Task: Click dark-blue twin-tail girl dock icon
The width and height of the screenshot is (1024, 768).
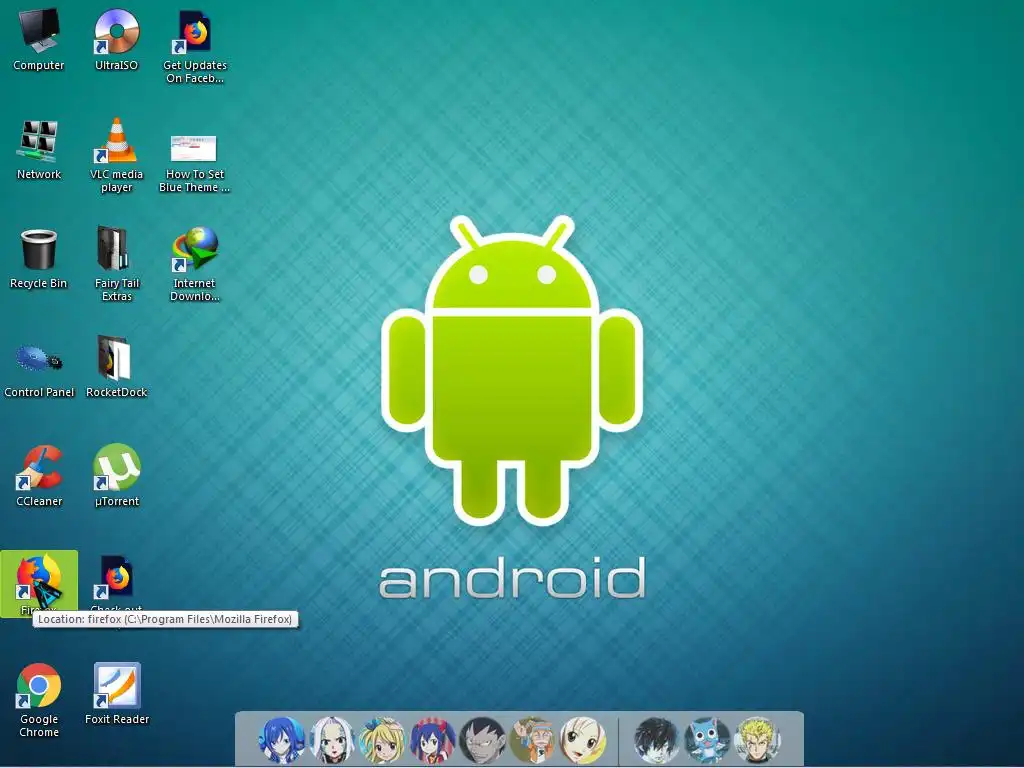Action: pyautogui.click(x=432, y=741)
